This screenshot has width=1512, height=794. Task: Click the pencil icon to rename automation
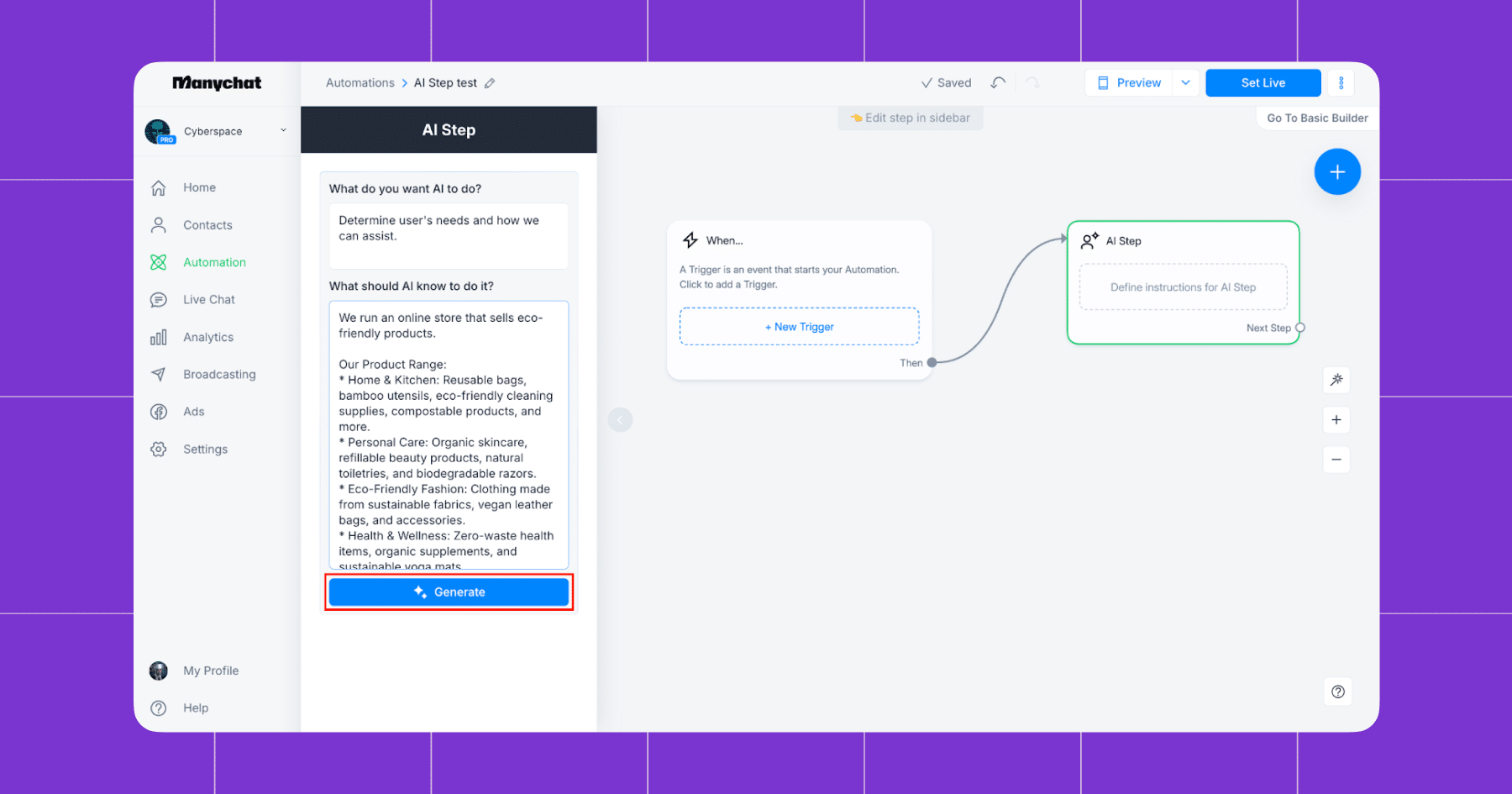point(490,83)
